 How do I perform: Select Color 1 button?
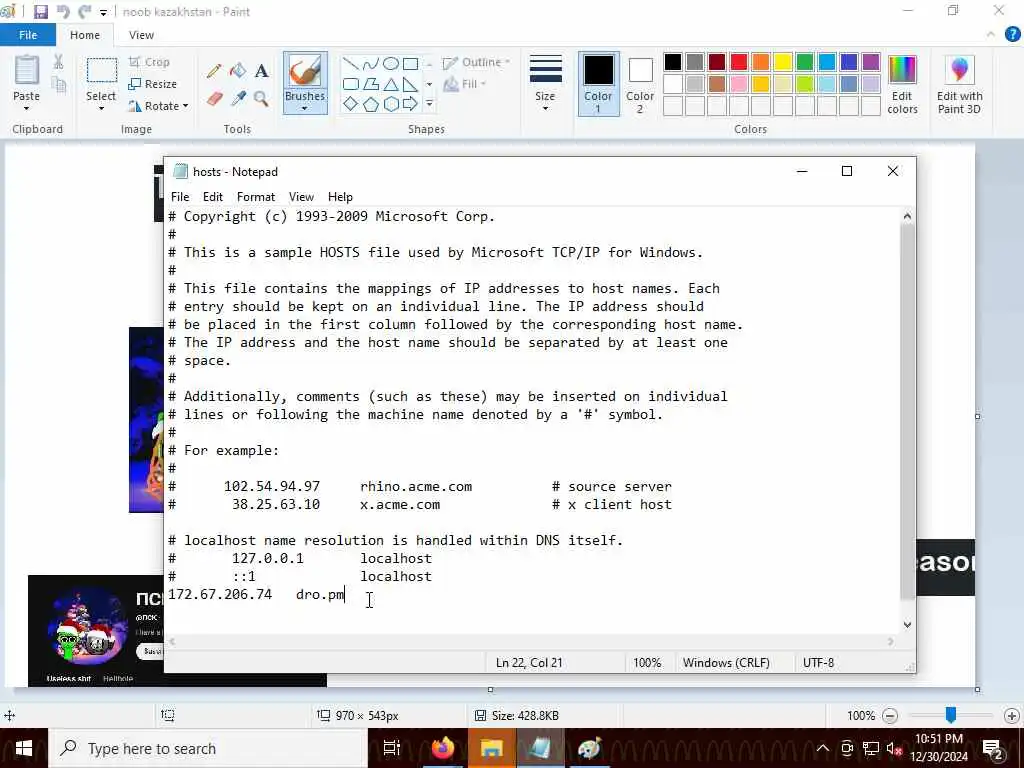[598, 84]
